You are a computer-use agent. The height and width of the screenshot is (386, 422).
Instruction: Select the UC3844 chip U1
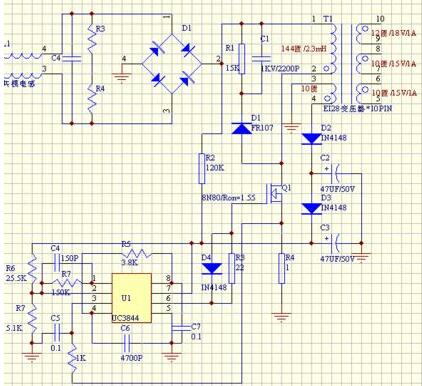click(131, 298)
